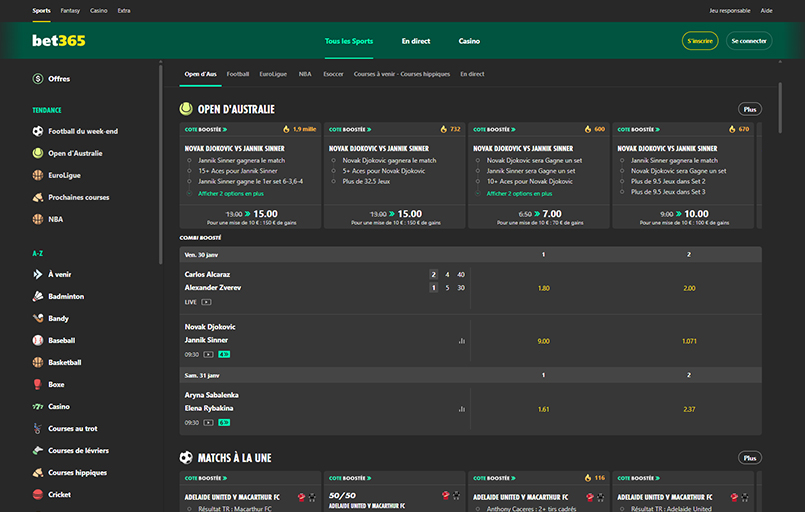Click video icon for Djokovic vs Sinner at 09:30
This screenshot has height=512, width=805.
click(x=208, y=354)
